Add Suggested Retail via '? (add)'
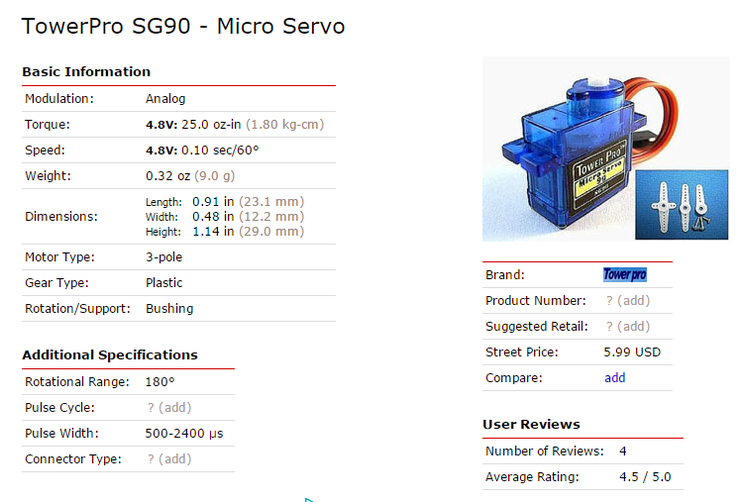 click(628, 326)
